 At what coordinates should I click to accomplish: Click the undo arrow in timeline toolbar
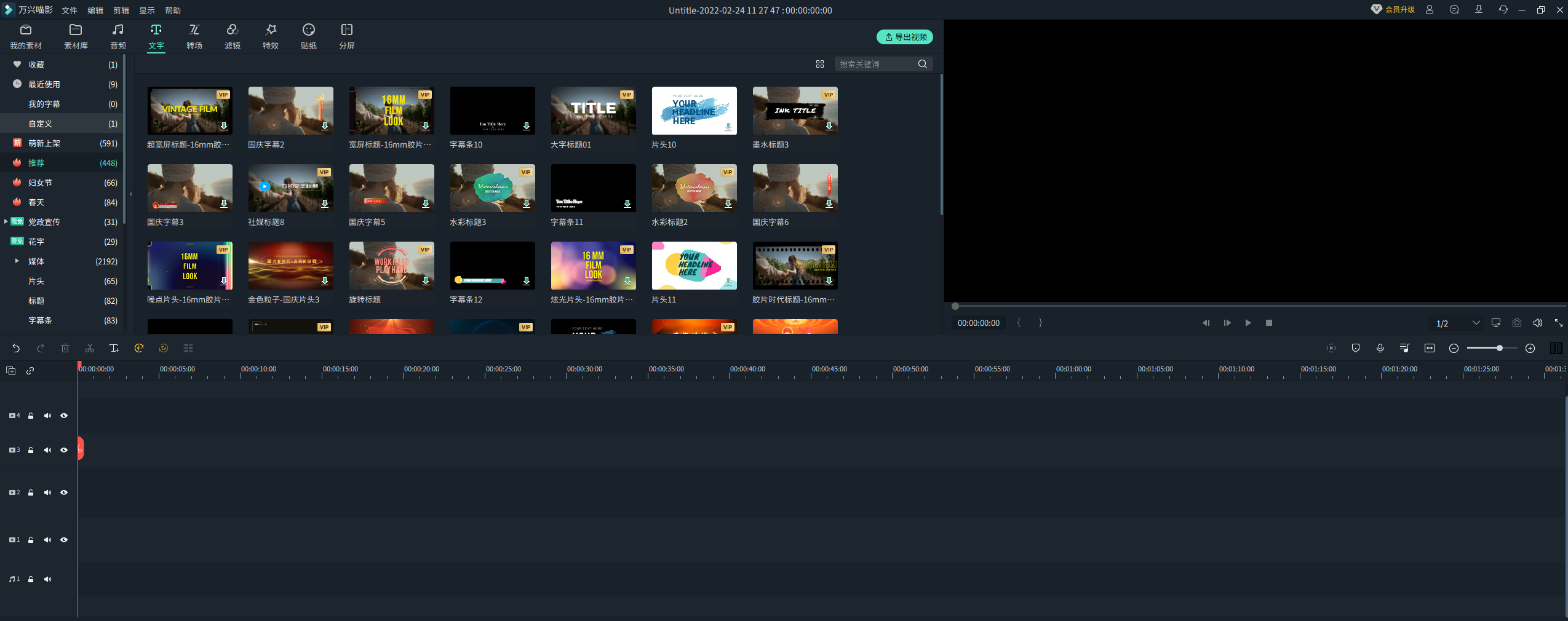16,348
